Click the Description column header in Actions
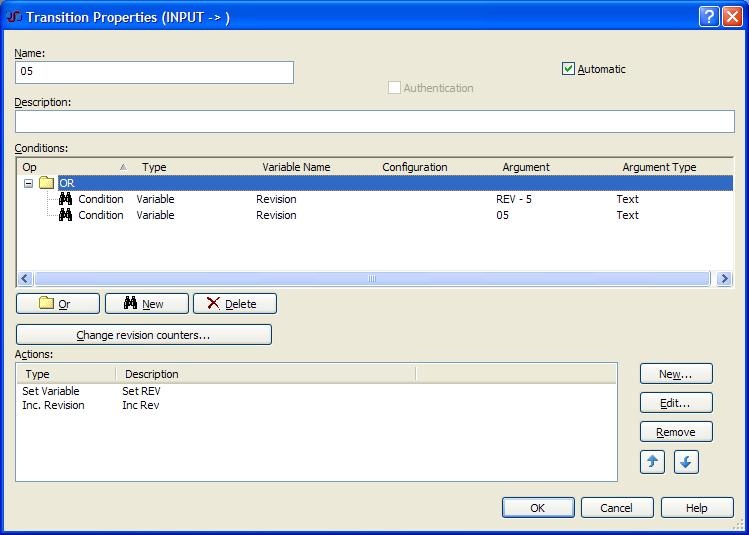 [x=266, y=374]
